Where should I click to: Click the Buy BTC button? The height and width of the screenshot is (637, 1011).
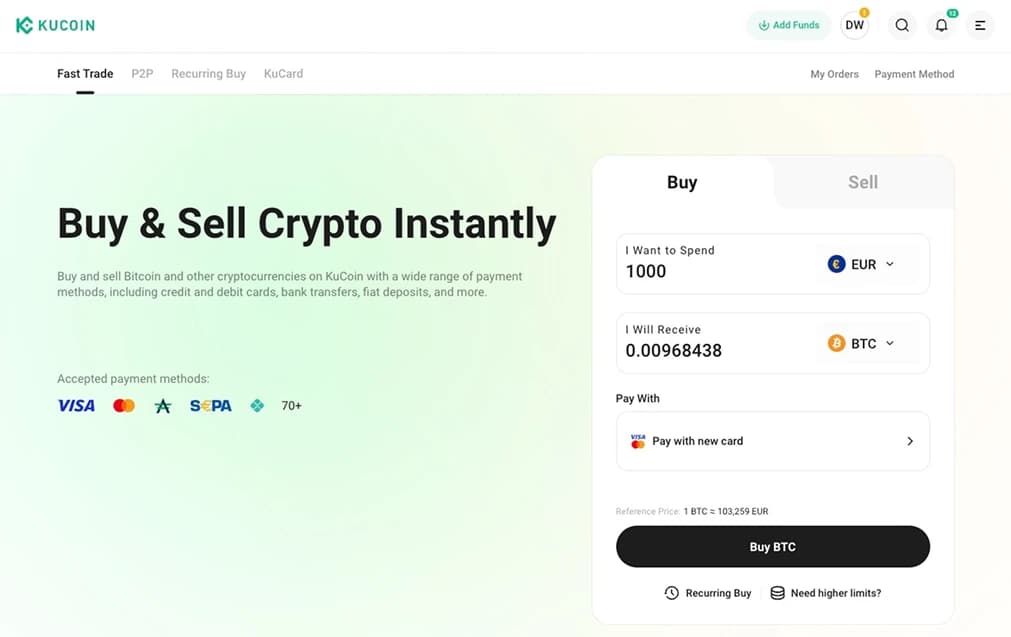(772, 546)
